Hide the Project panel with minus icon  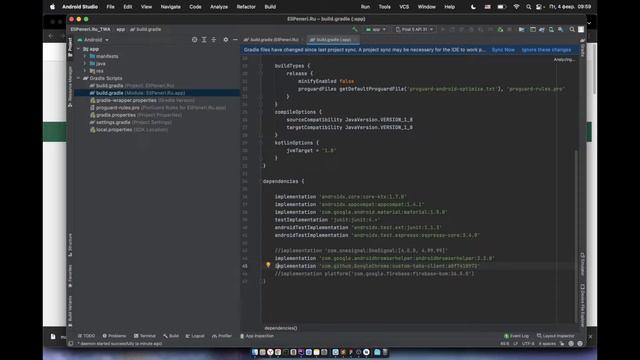click(235, 40)
